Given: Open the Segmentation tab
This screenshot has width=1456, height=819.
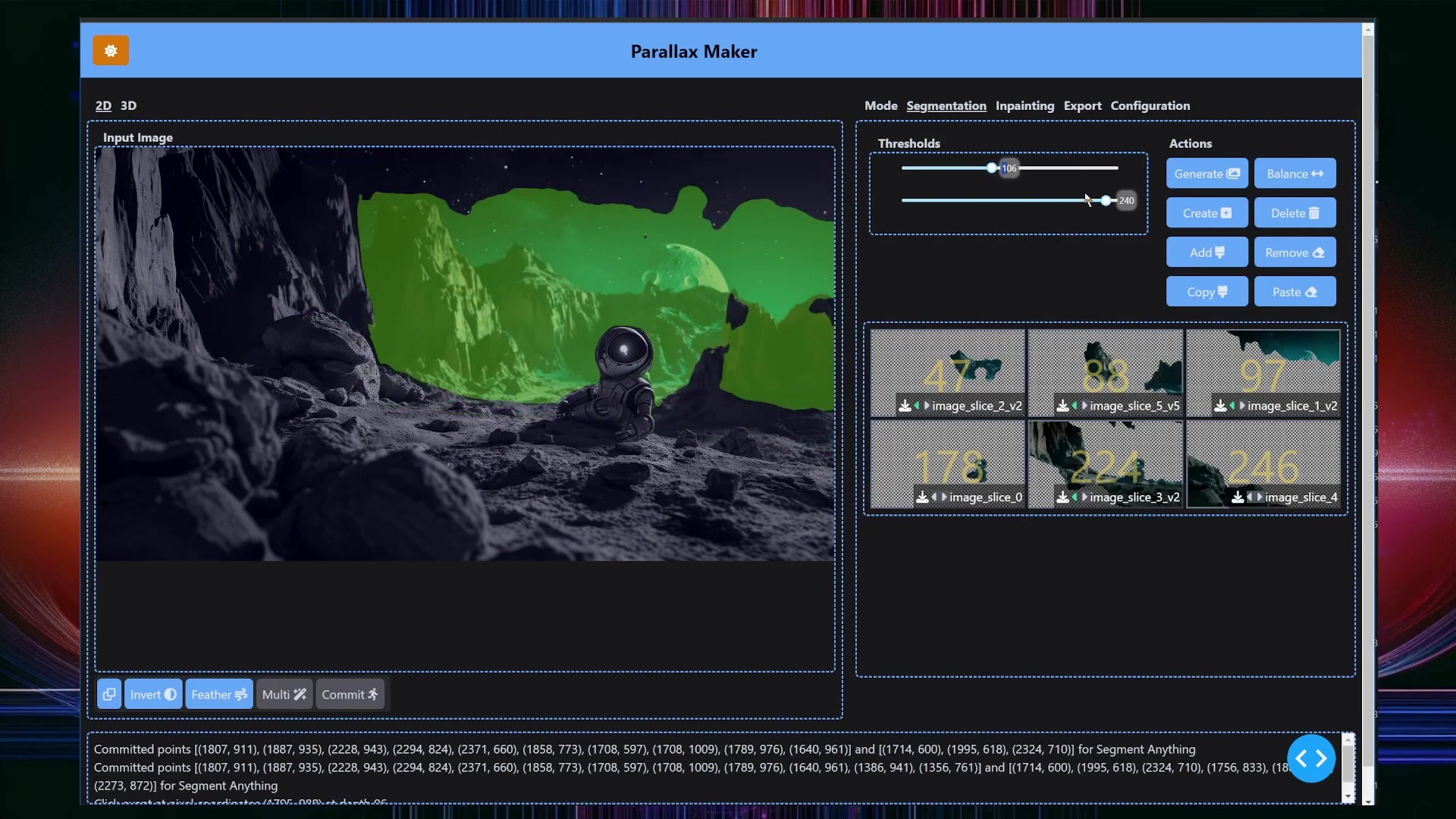Looking at the screenshot, I should tap(946, 105).
